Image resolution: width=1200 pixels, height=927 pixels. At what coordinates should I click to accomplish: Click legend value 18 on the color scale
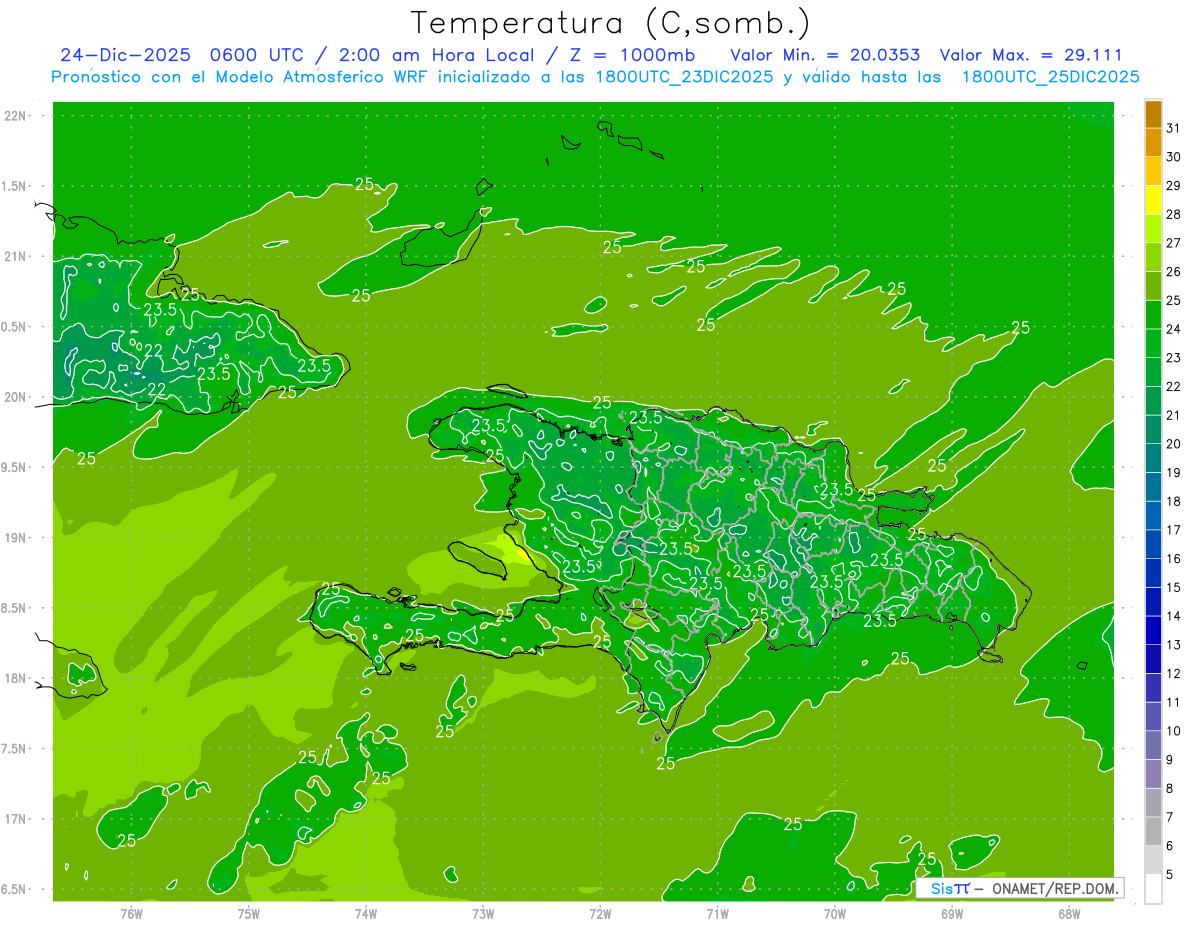(1174, 501)
